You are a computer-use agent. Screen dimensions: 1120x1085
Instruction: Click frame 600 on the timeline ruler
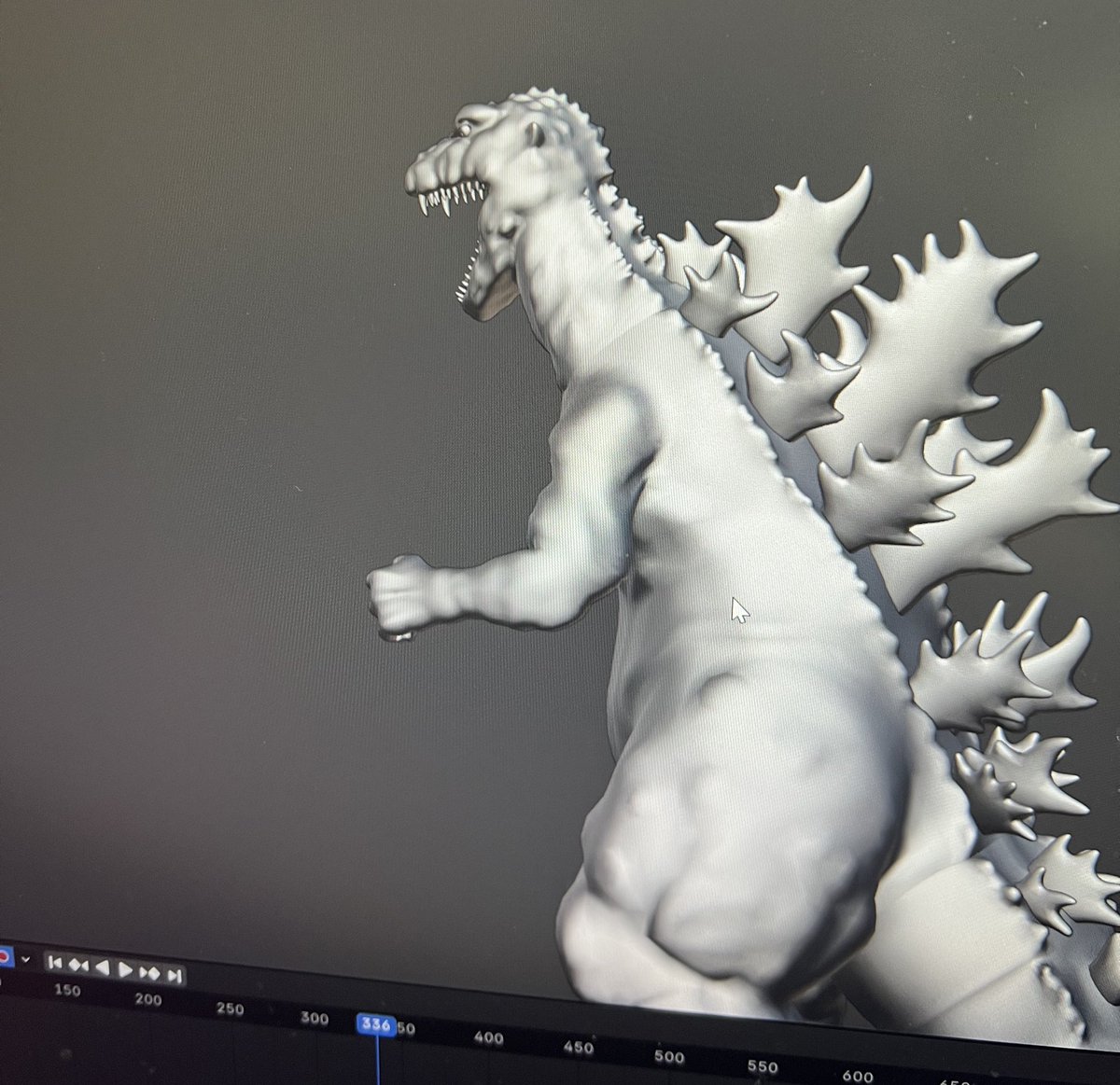coord(857,1077)
